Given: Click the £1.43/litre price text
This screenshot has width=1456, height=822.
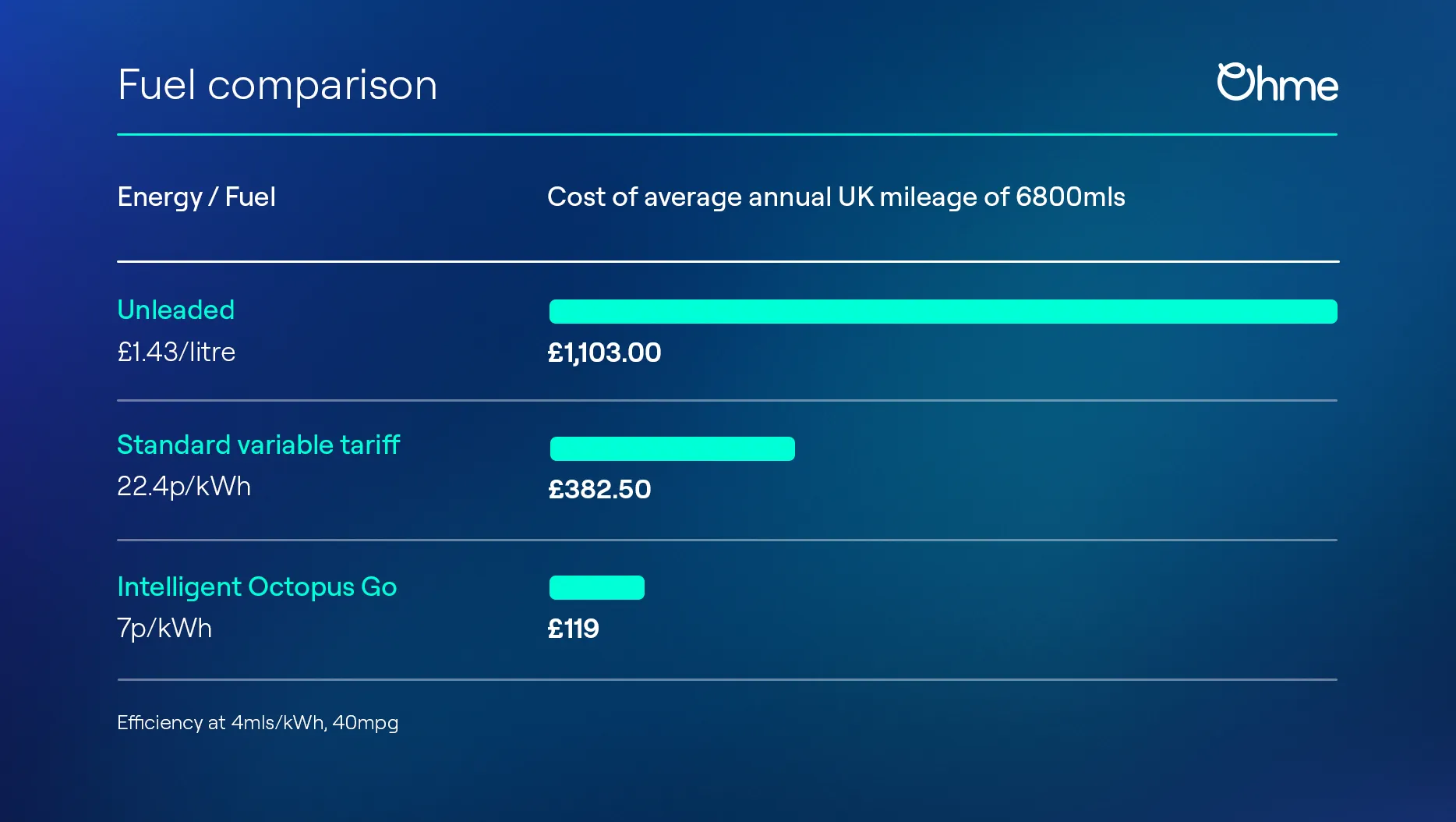Looking at the screenshot, I should coord(176,352).
